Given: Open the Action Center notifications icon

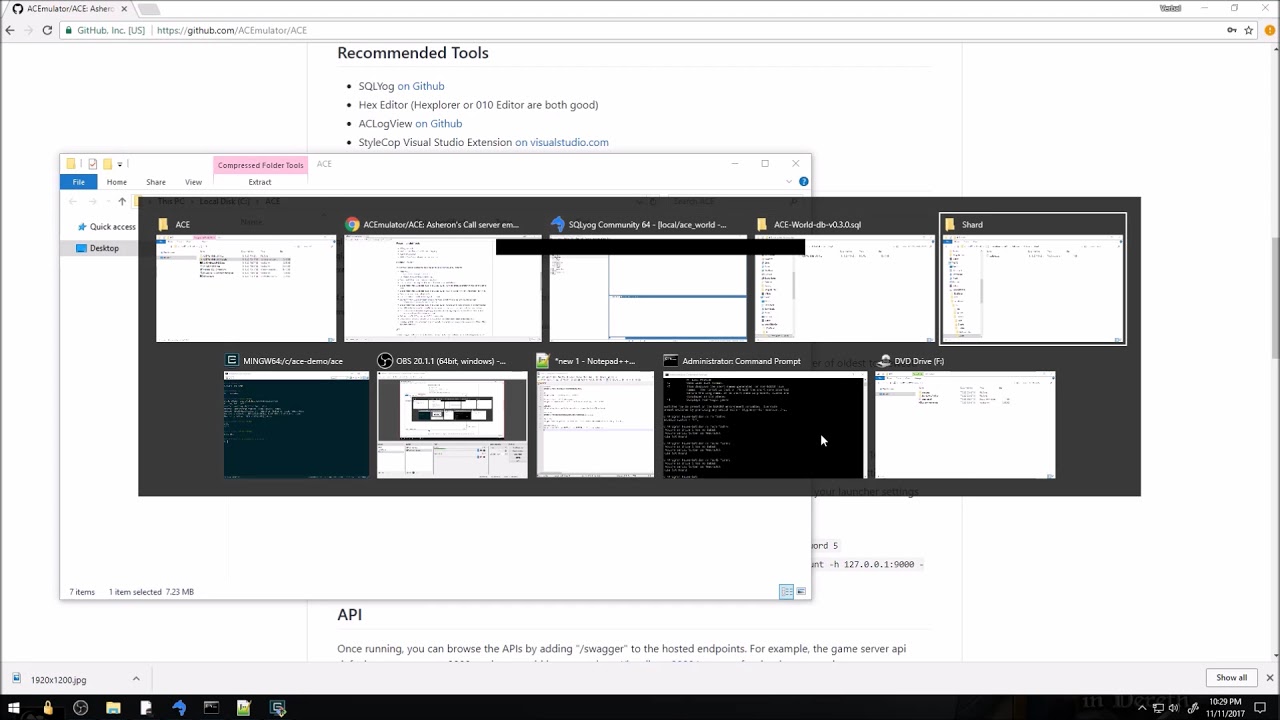Looking at the screenshot, I should pos(1260,708).
